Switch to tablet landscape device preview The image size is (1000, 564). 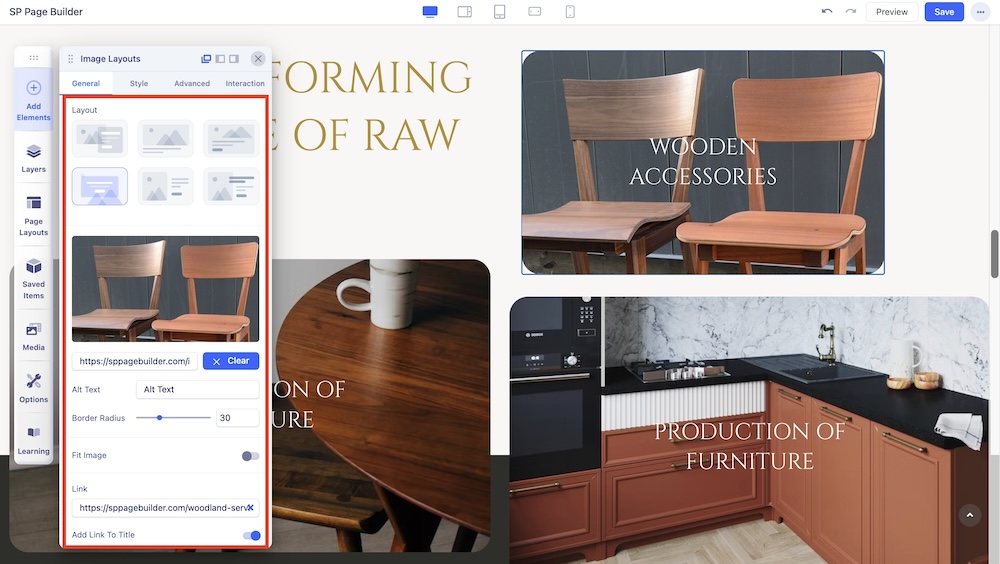click(x=464, y=12)
